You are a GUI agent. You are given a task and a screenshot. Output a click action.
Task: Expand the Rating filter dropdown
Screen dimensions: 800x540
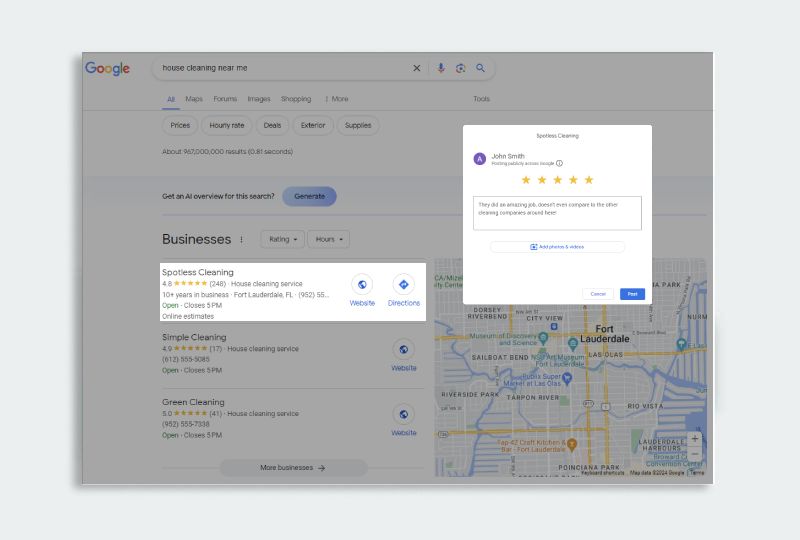pyautogui.click(x=283, y=239)
